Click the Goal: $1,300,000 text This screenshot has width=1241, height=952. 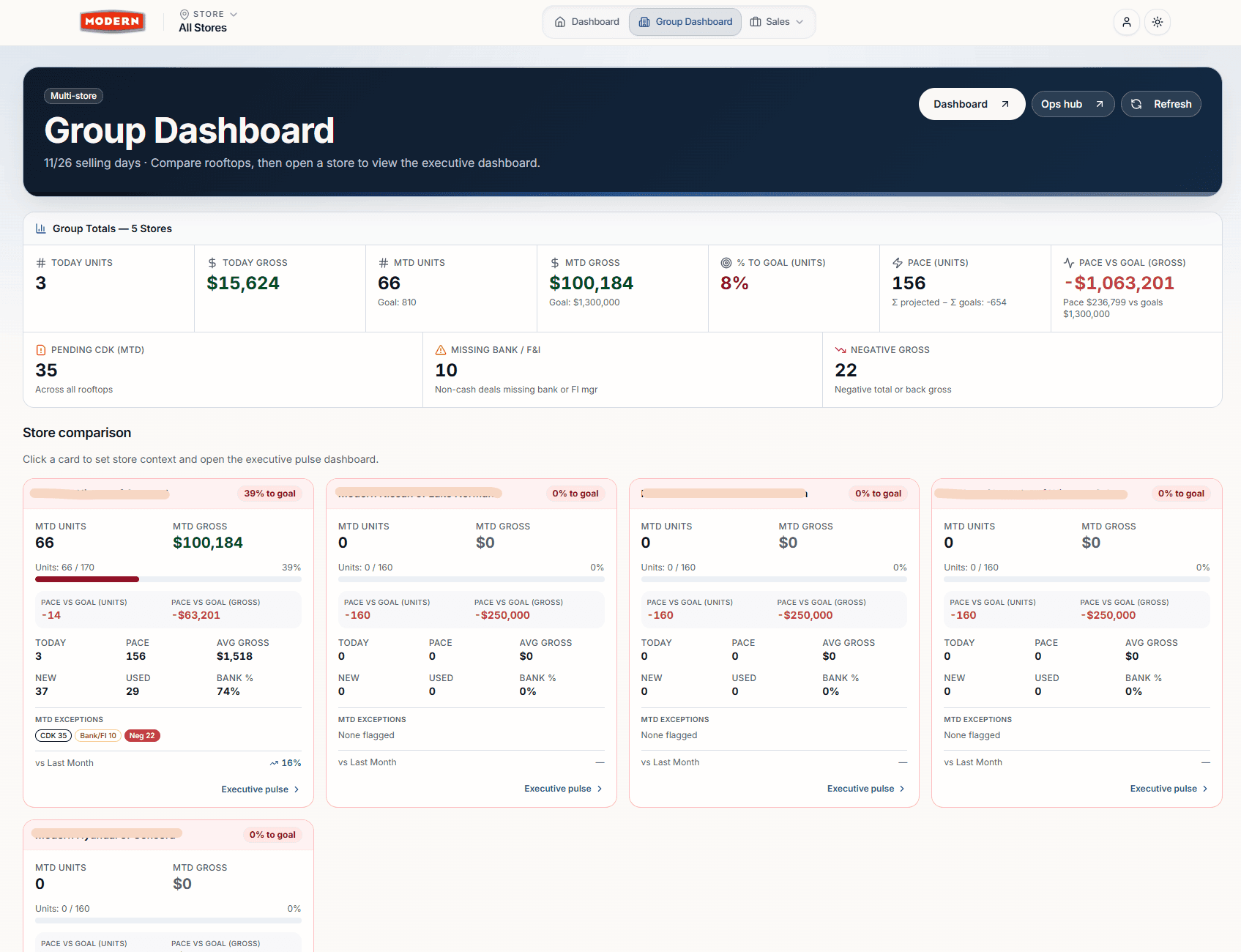coord(584,302)
